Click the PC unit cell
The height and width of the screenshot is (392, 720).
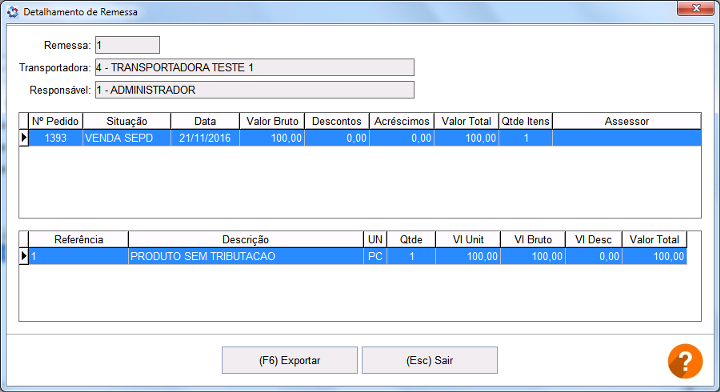(375, 256)
